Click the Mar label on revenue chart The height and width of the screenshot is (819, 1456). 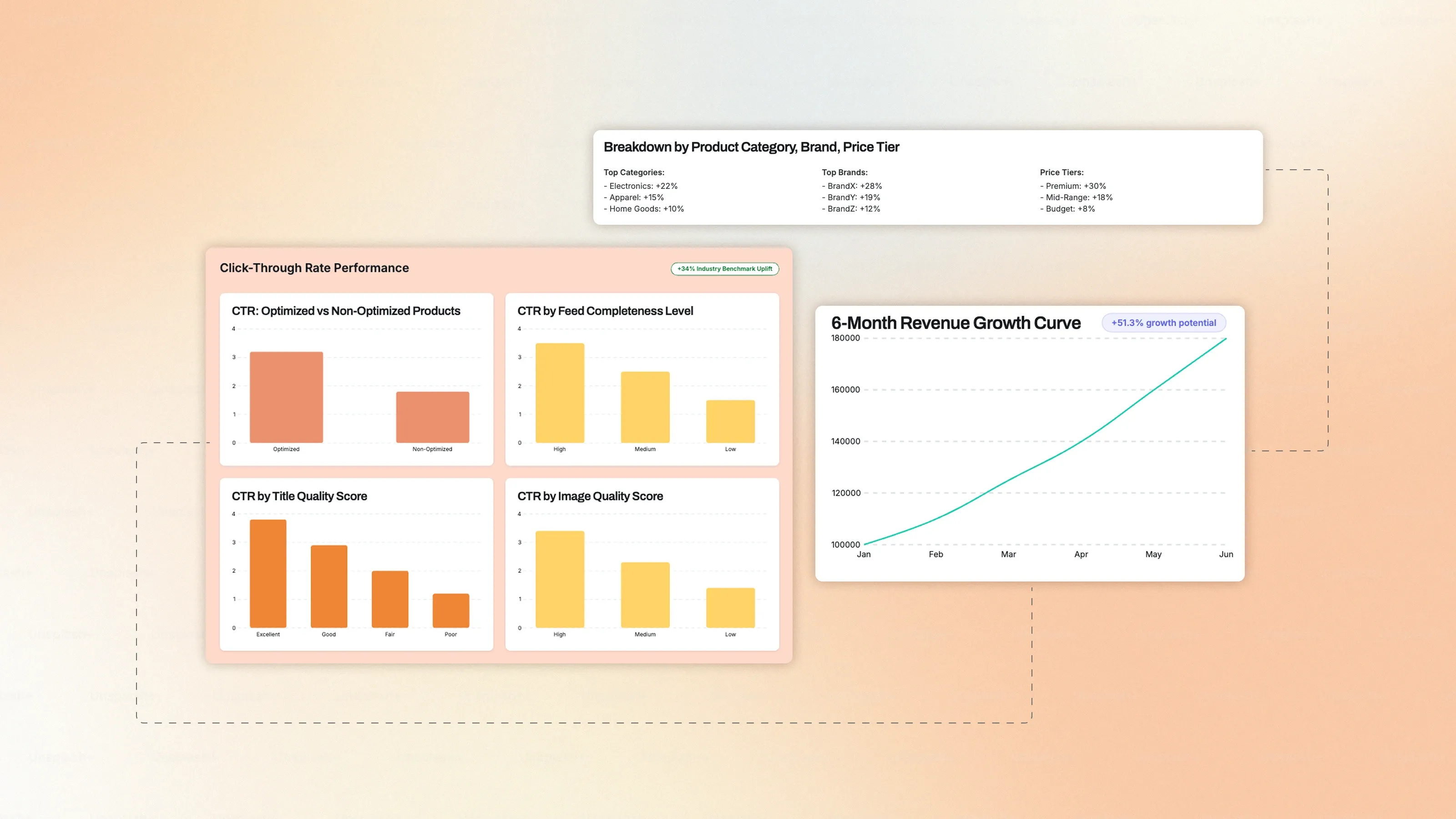[1008, 555]
